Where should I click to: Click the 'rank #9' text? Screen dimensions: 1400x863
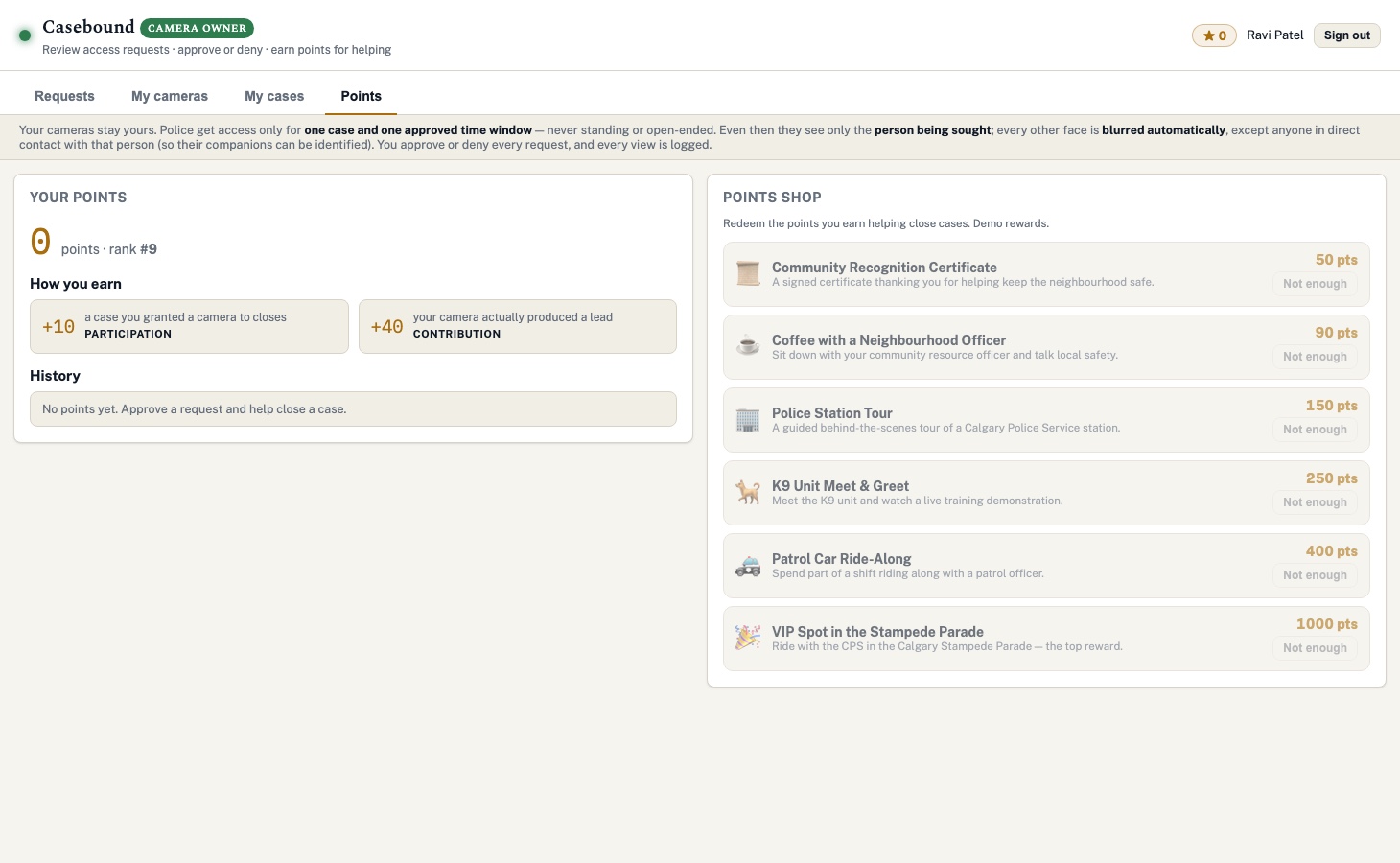tap(133, 249)
